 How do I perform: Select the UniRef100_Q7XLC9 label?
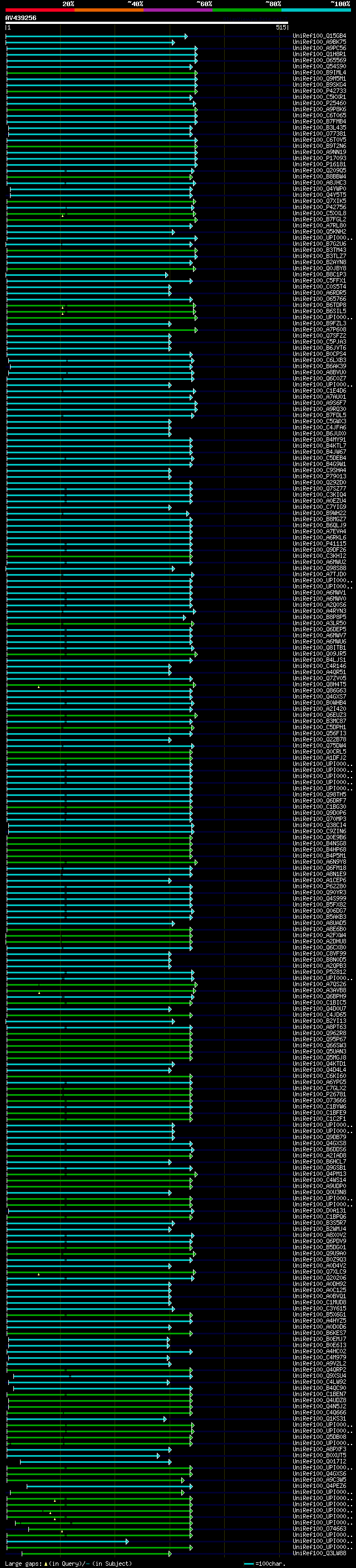pyautogui.click(x=319, y=1272)
